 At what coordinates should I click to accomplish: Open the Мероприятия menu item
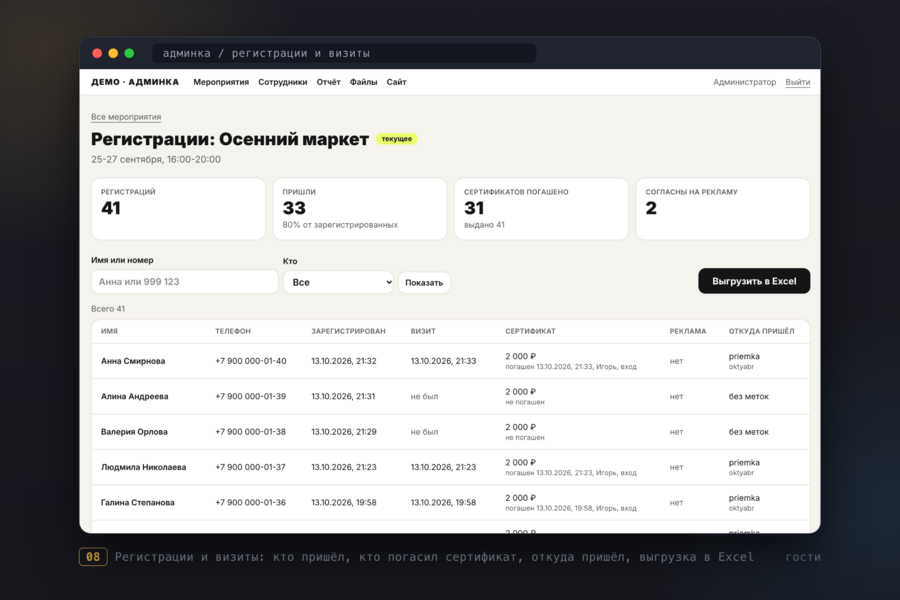tap(221, 82)
